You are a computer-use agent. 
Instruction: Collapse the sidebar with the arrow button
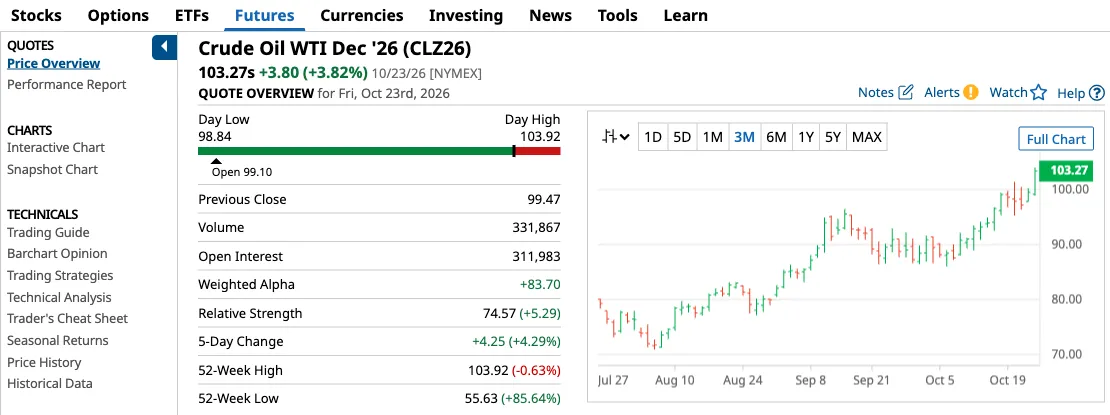pos(164,47)
